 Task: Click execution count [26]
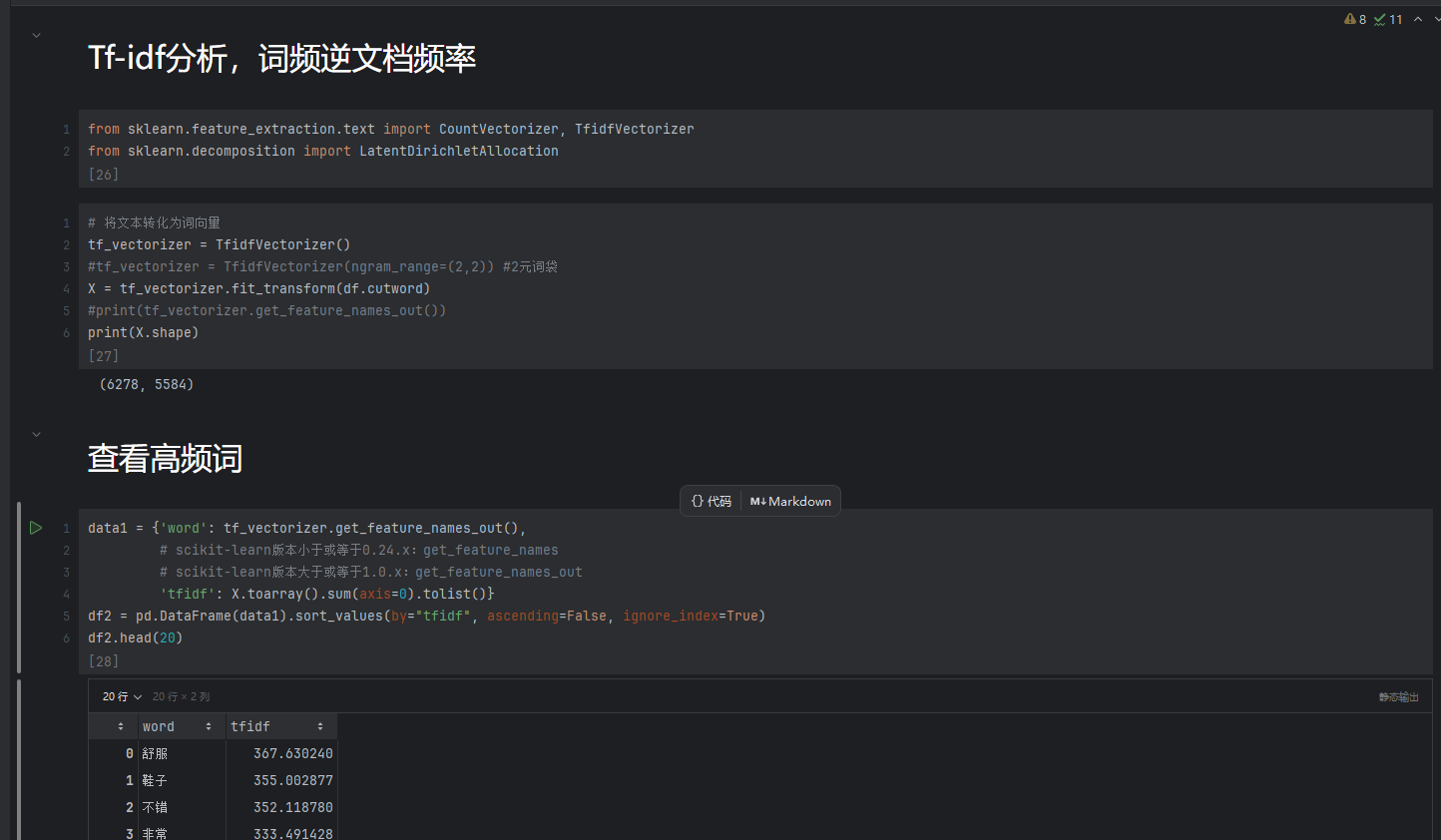104,174
